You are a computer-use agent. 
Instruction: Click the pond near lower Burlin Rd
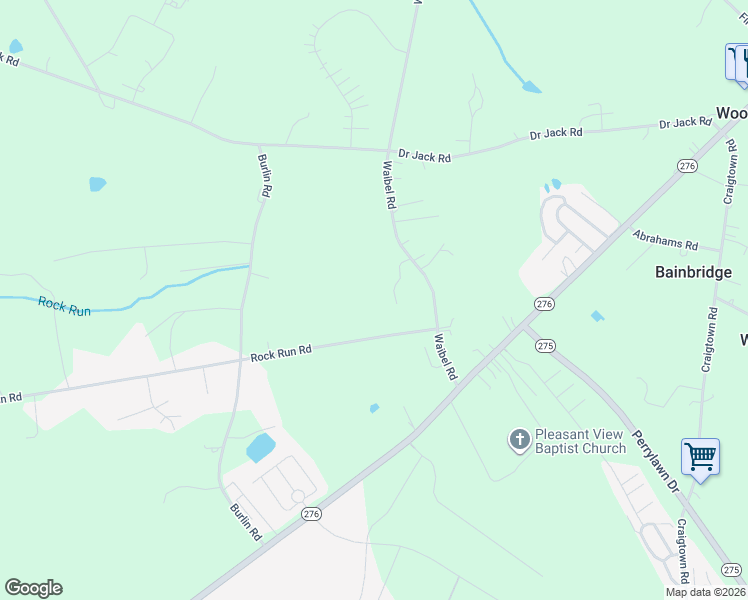(260, 448)
